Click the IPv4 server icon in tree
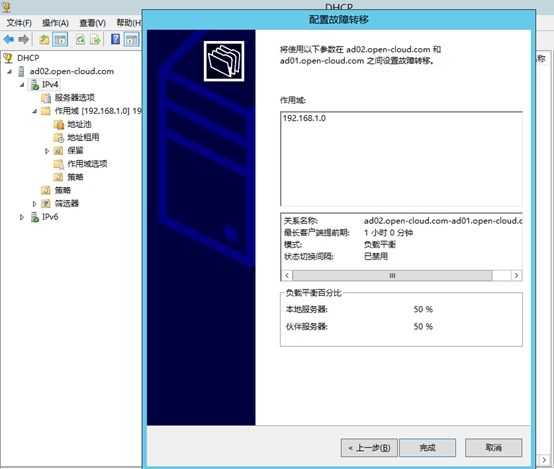 [35, 85]
